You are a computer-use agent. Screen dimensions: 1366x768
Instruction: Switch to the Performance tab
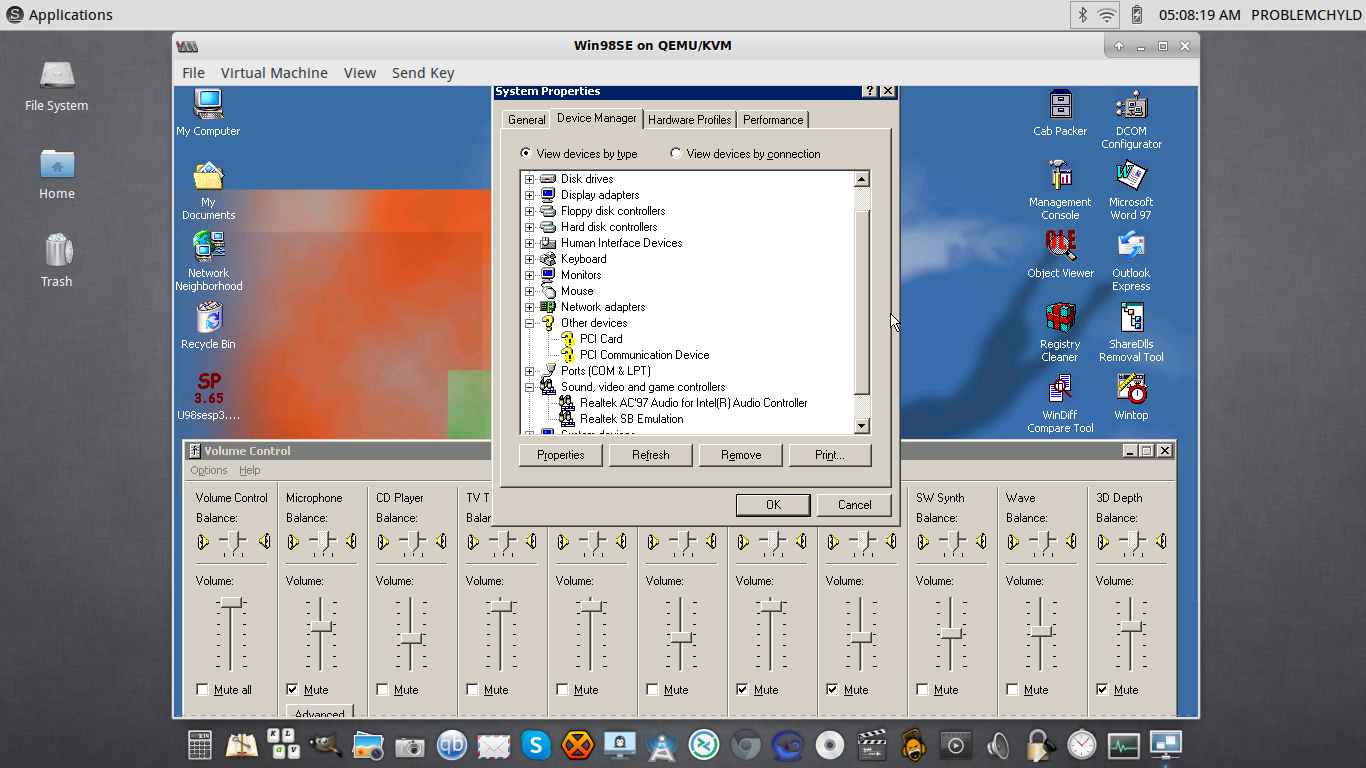(x=773, y=120)
